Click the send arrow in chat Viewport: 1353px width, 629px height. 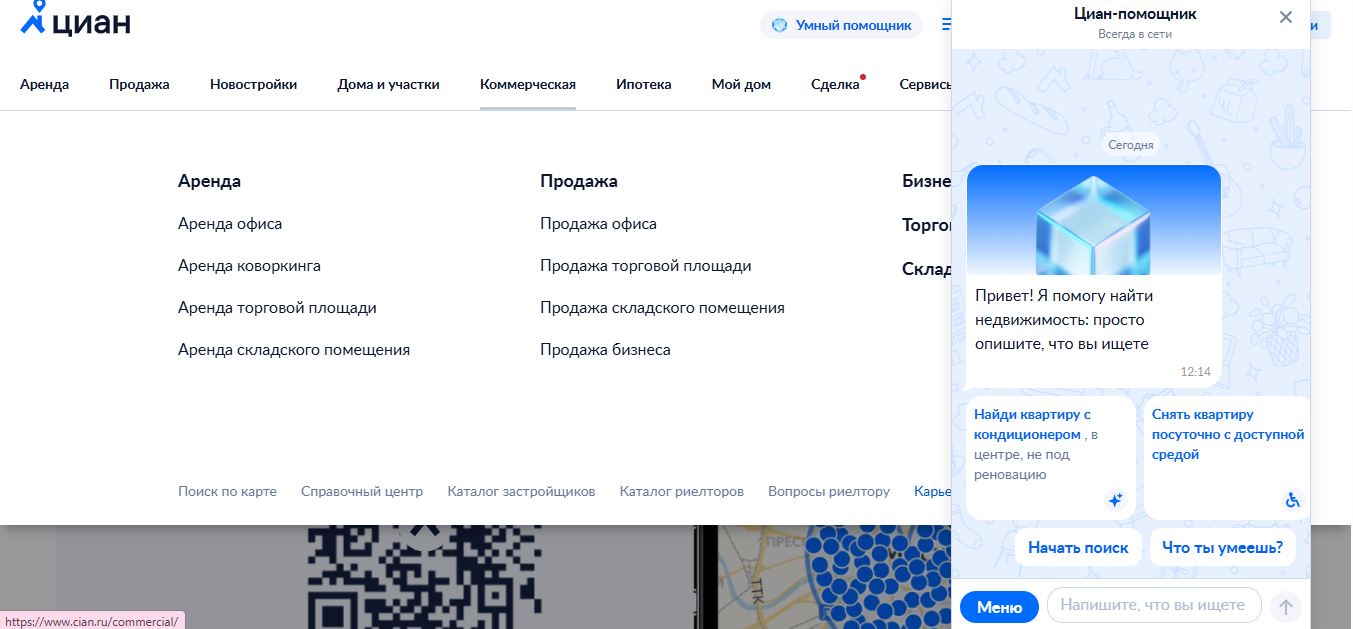1286,606
